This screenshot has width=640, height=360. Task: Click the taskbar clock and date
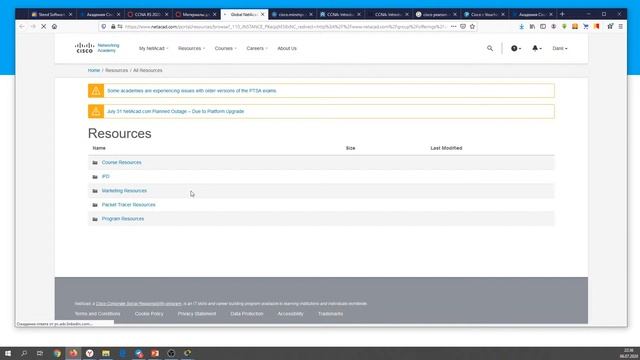click(x=629, y=353)
